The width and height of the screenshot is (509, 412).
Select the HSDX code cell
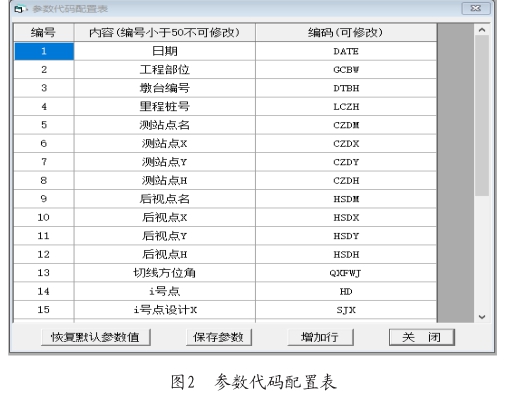pyautogui.click(x=346, y=217)
